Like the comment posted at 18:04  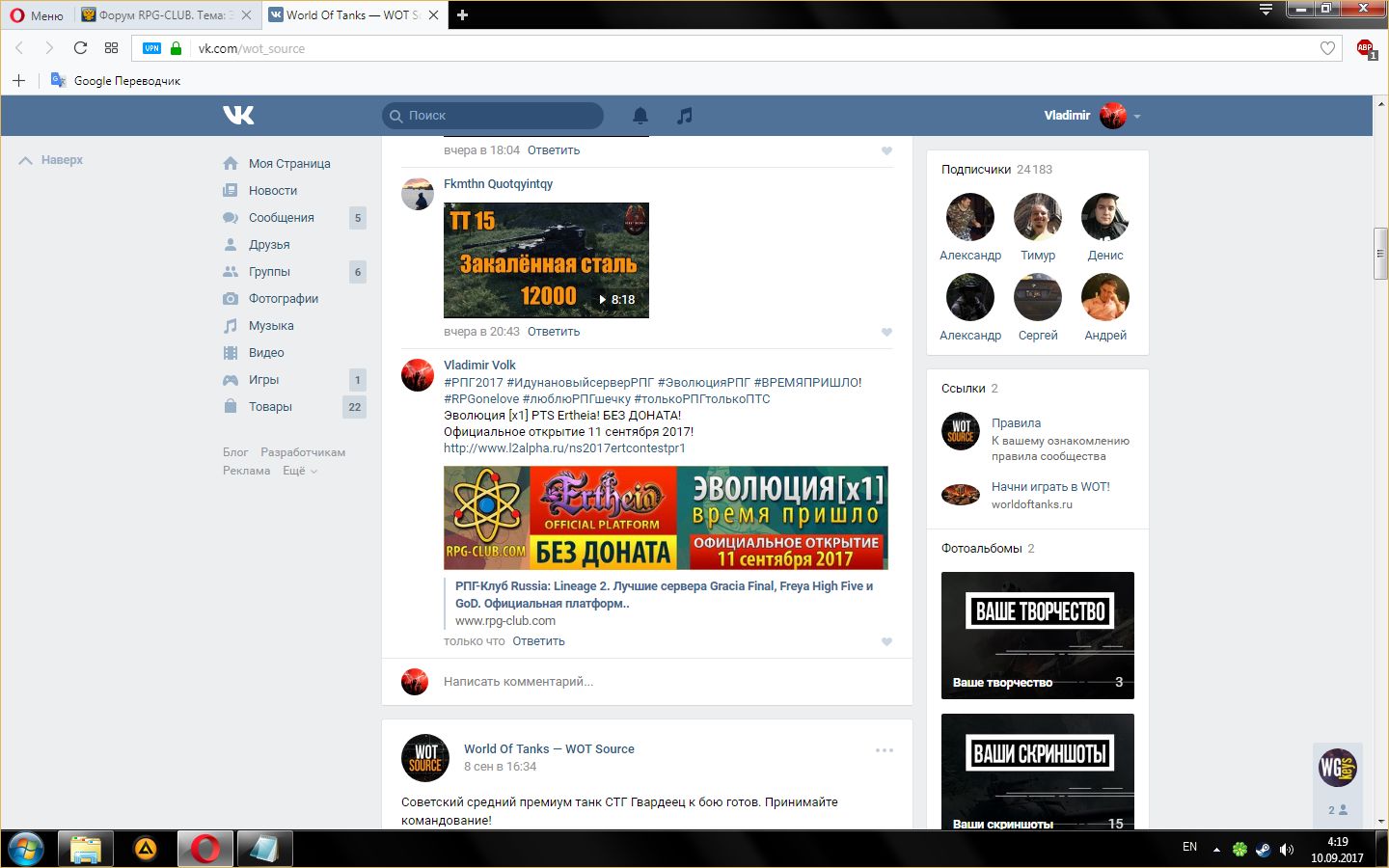[x=886, y=151]
